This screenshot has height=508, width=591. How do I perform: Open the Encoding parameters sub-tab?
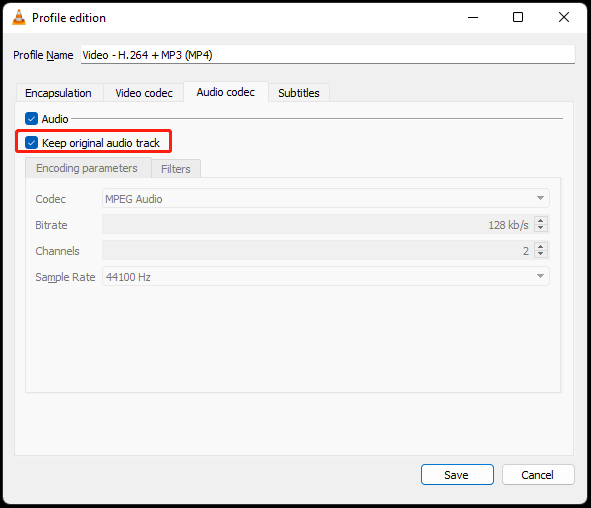pos(87,168)
